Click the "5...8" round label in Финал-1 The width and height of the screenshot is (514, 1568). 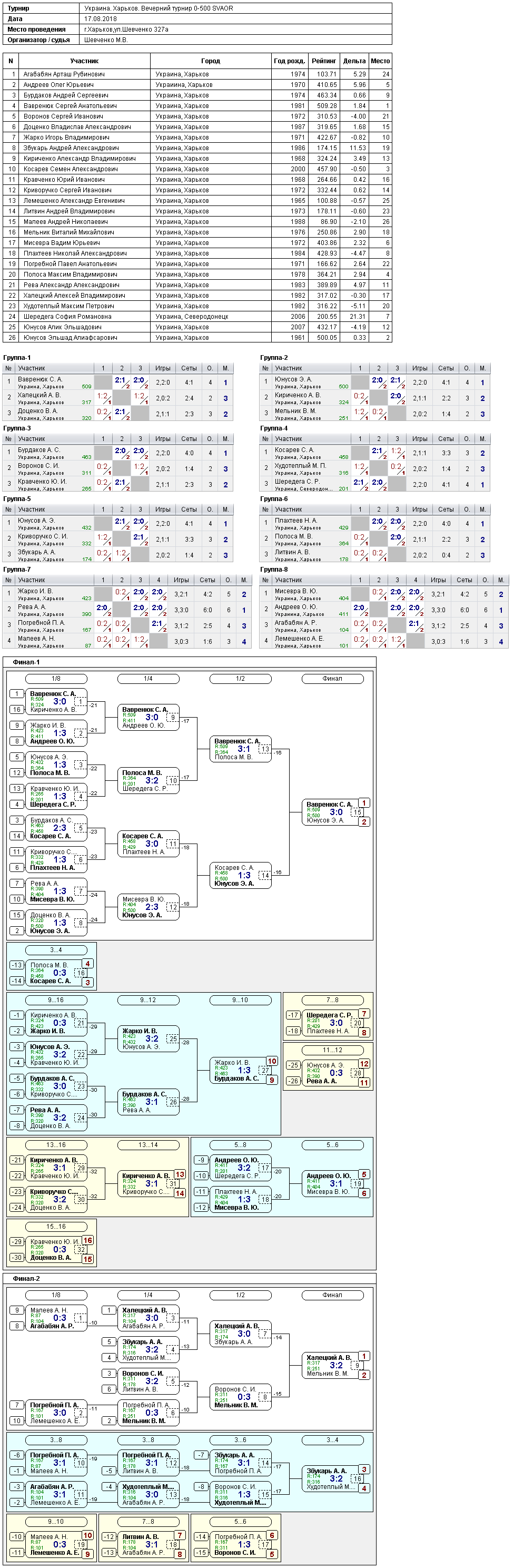coord(240,1145)
